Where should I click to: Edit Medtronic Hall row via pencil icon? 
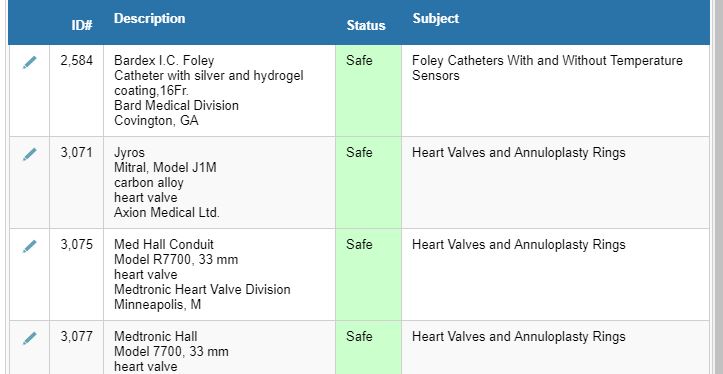coord(30,338)
